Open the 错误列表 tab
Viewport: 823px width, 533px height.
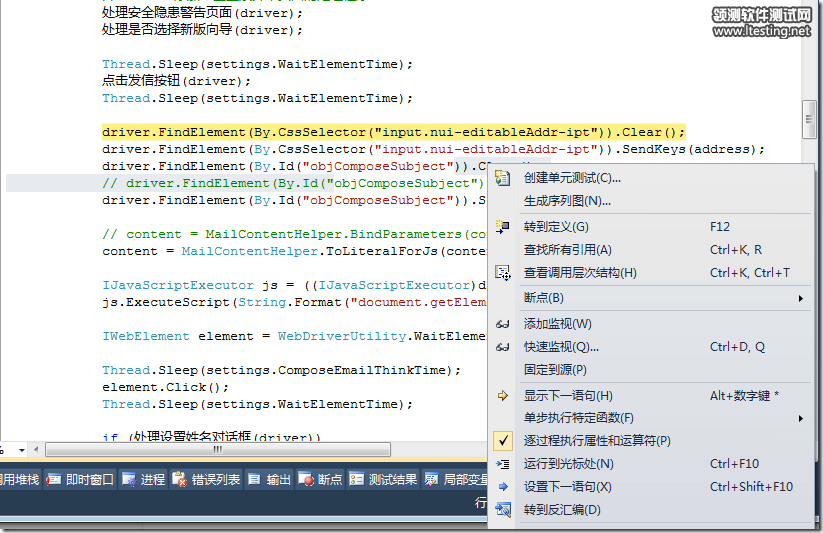click(207, 480)
